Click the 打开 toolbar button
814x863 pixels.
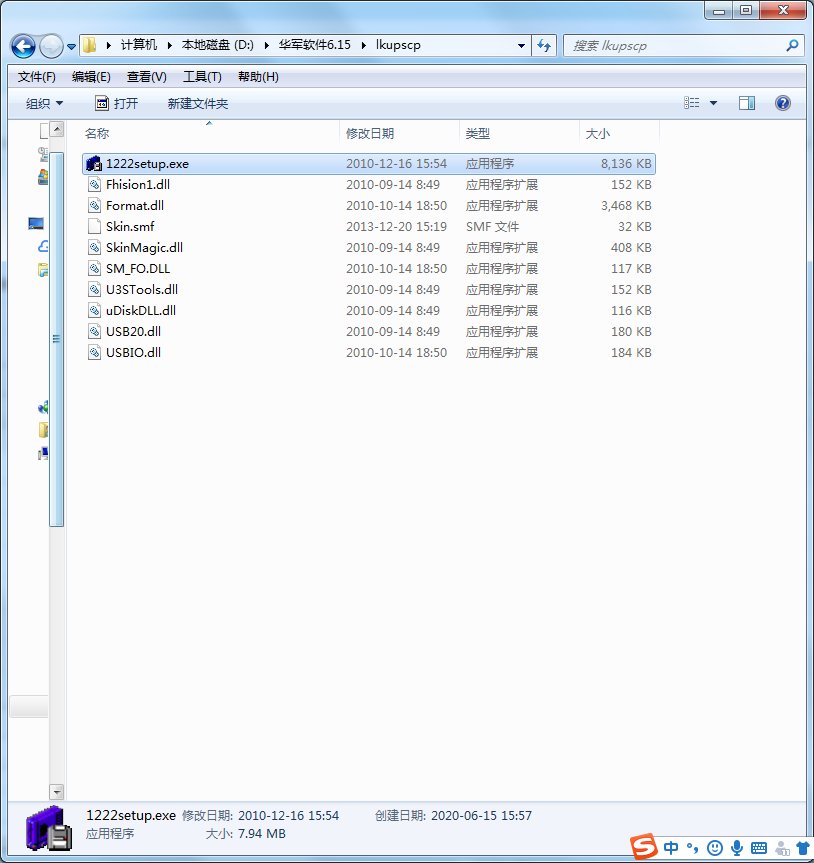click(117, 103)
